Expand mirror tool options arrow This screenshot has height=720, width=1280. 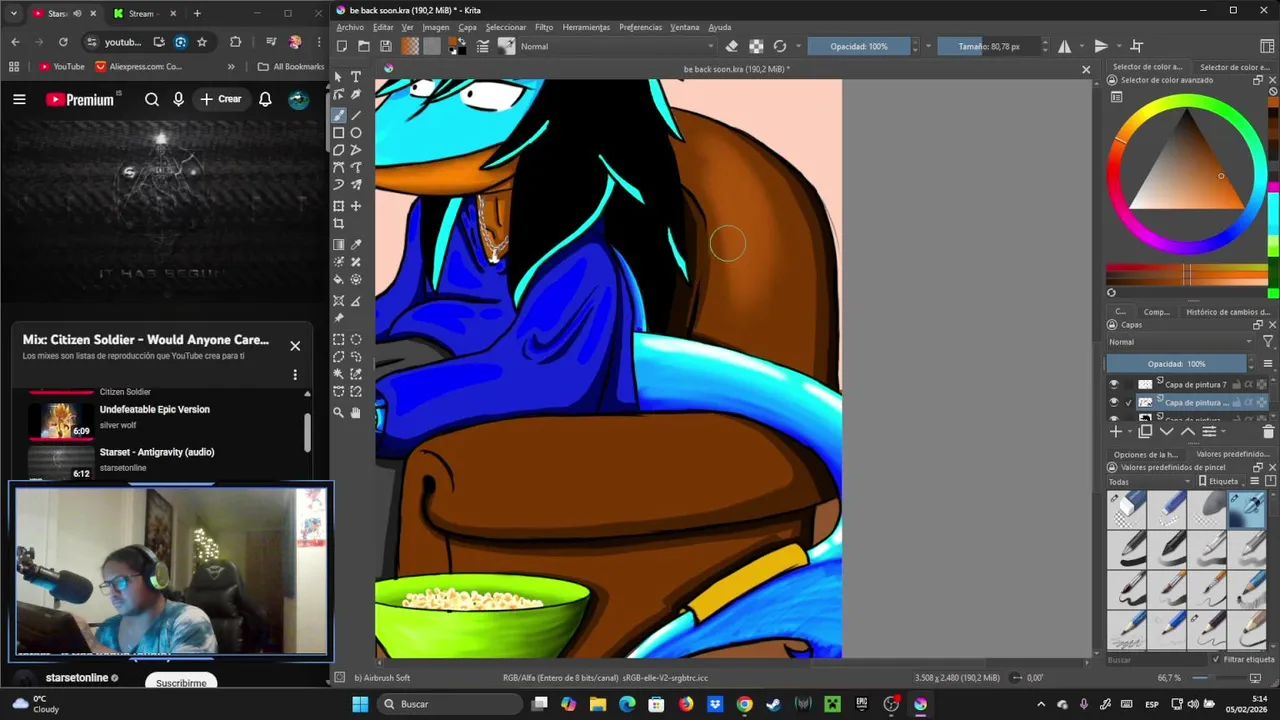1080,46
